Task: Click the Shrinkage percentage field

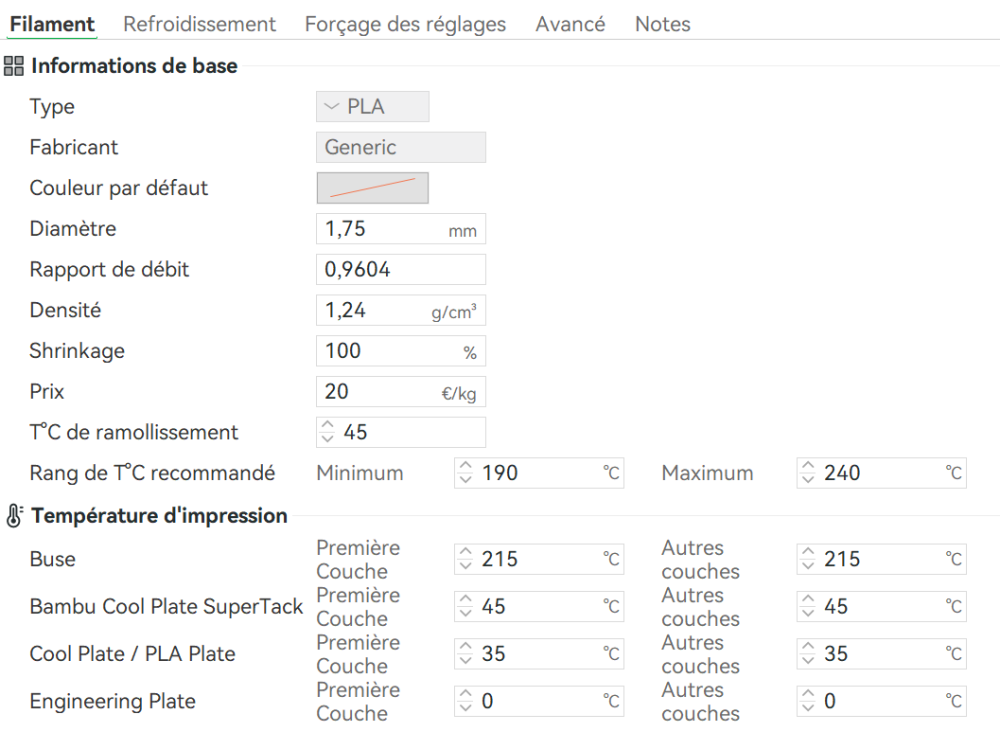Action: 385,351
